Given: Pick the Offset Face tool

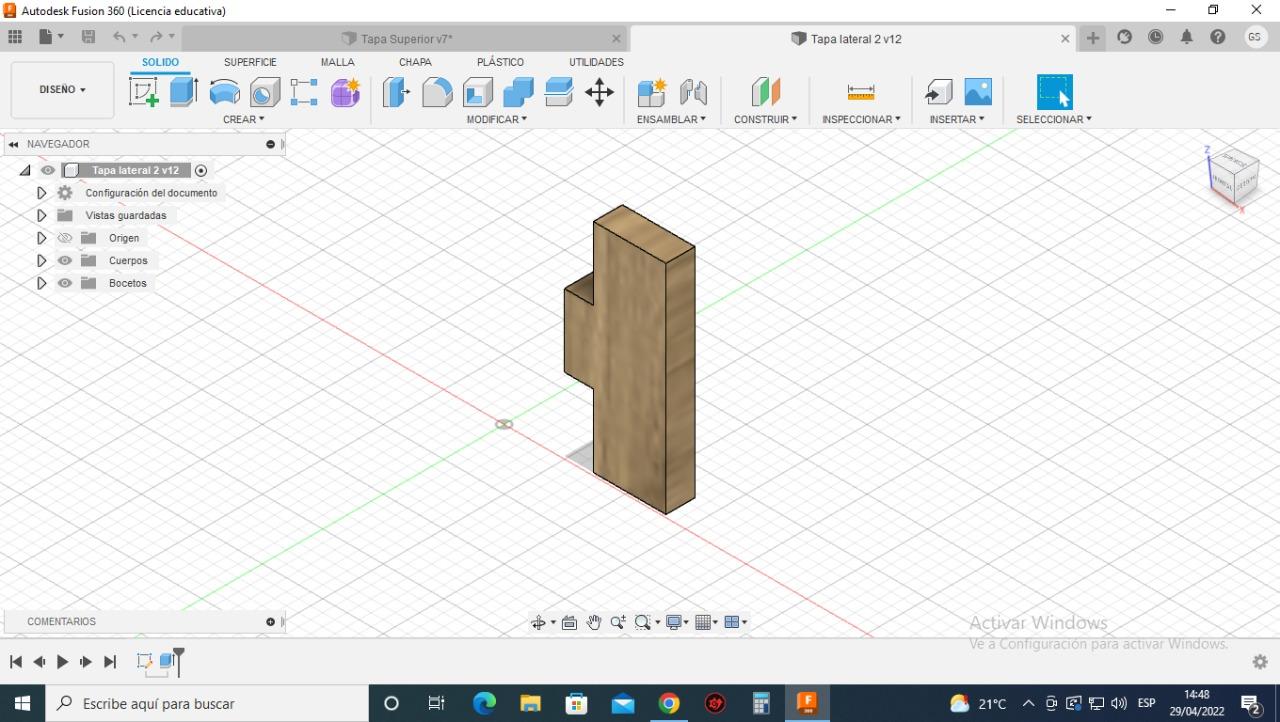Looking at the screenshot, I should pyautogui.click(x=559, y=92).
